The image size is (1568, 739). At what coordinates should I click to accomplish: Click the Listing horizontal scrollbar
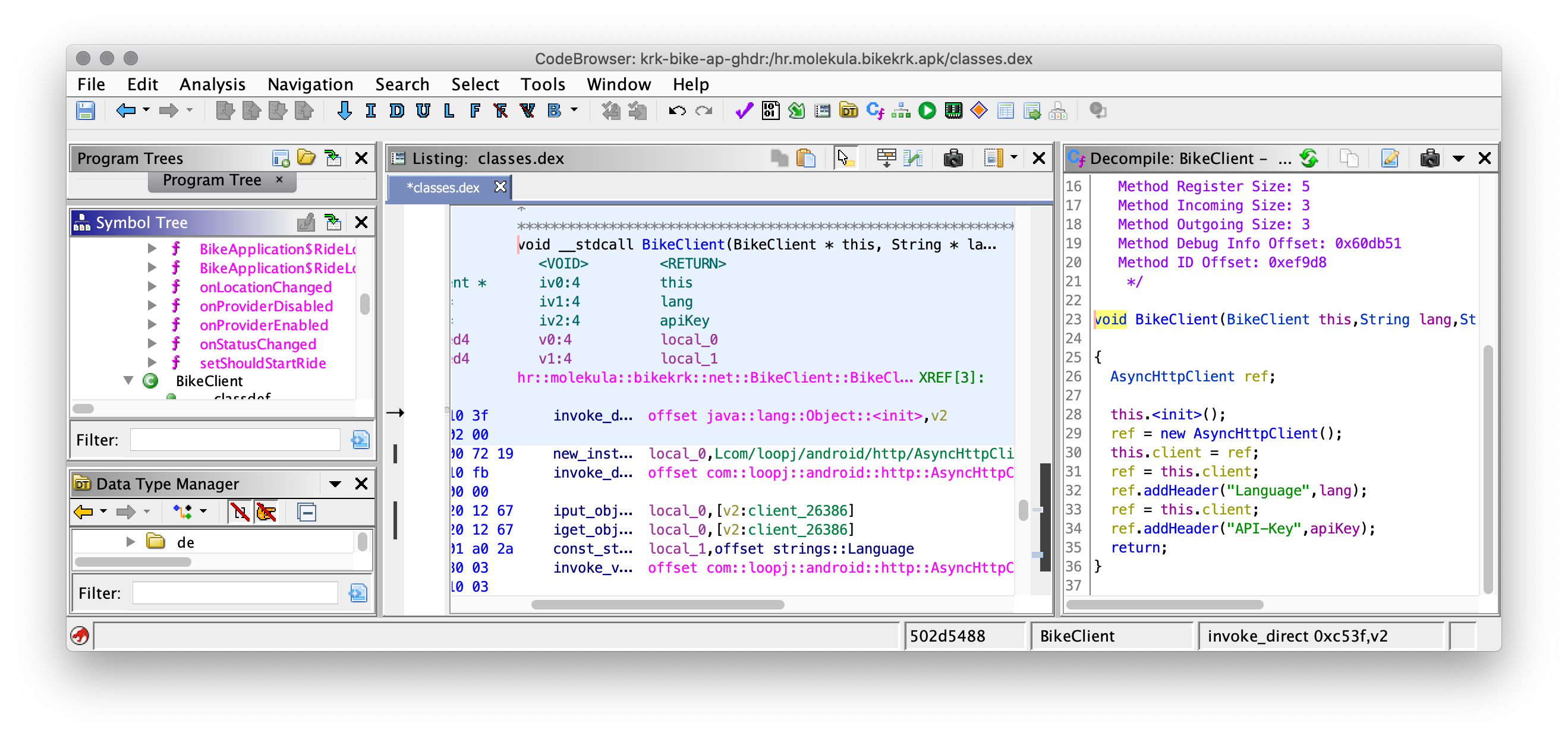(657, 605)
